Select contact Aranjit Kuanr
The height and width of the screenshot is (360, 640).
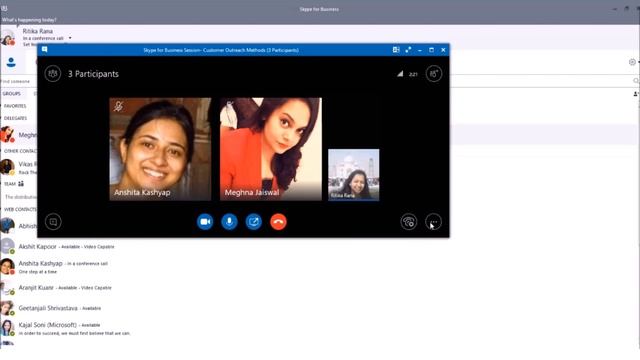tap(65, 288)
